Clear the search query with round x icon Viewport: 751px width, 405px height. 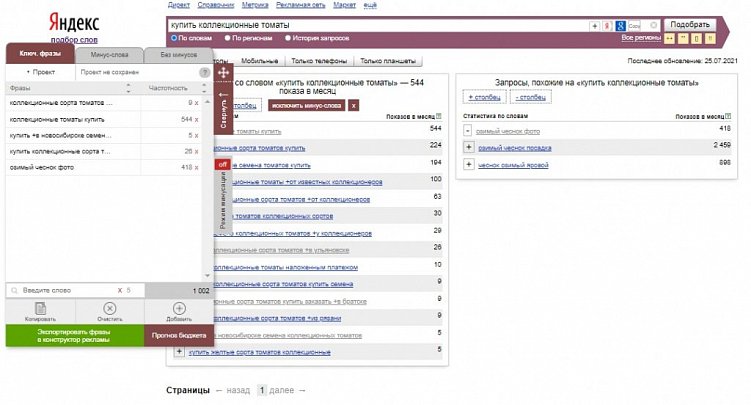click(653, 25)
